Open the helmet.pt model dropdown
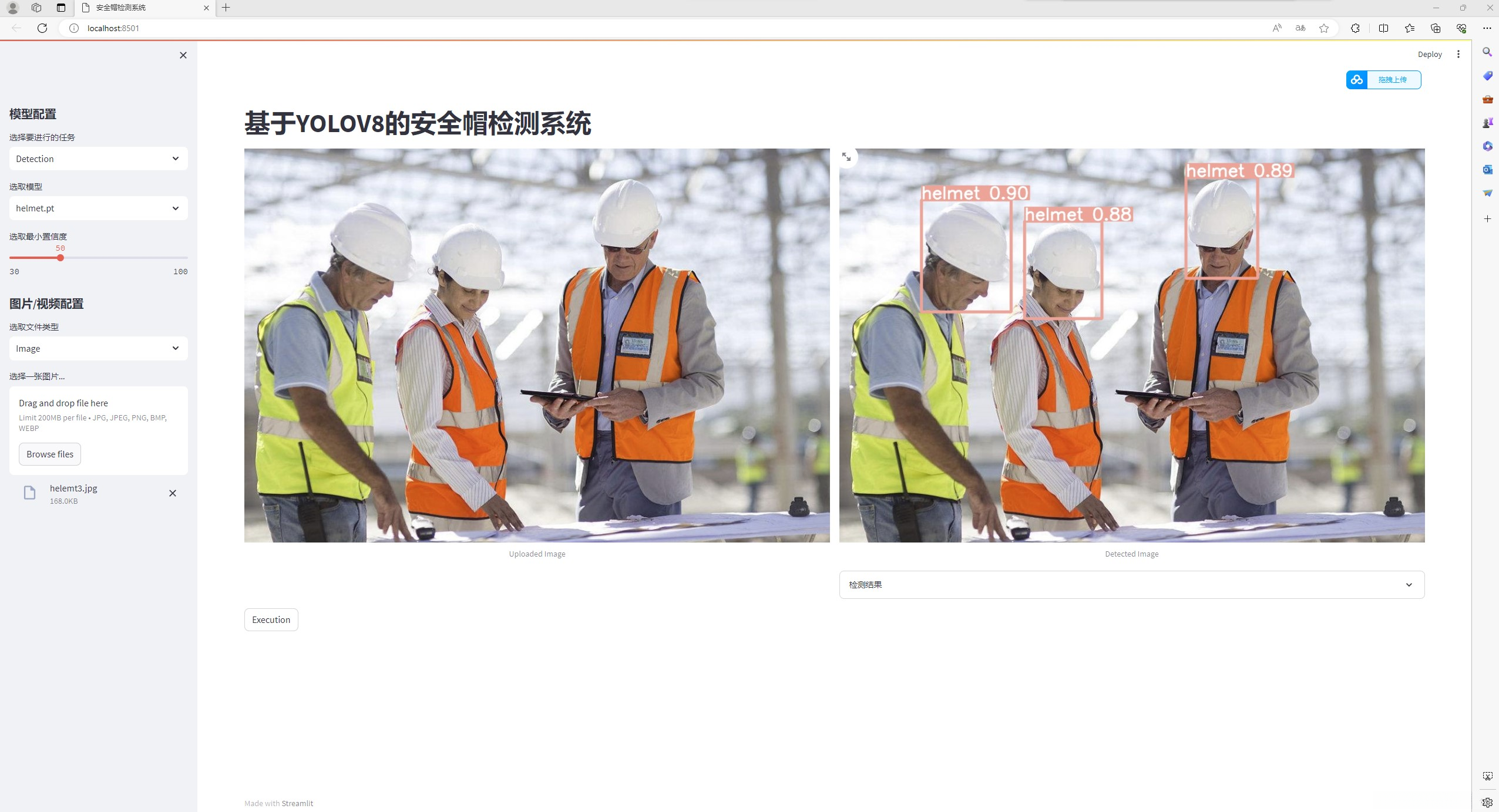Image resolution: width=1499 pixels, height=812 pixels. click(x=98, y=208)
